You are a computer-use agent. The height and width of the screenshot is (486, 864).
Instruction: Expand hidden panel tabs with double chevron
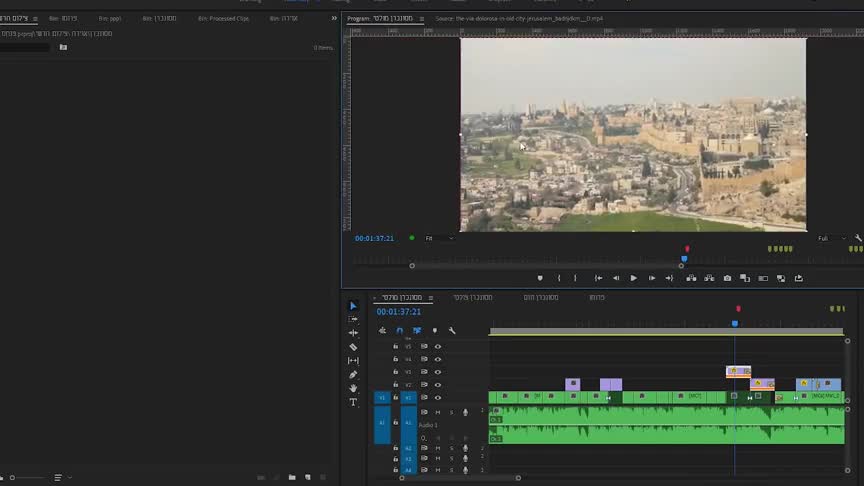(x=334, y=18)
